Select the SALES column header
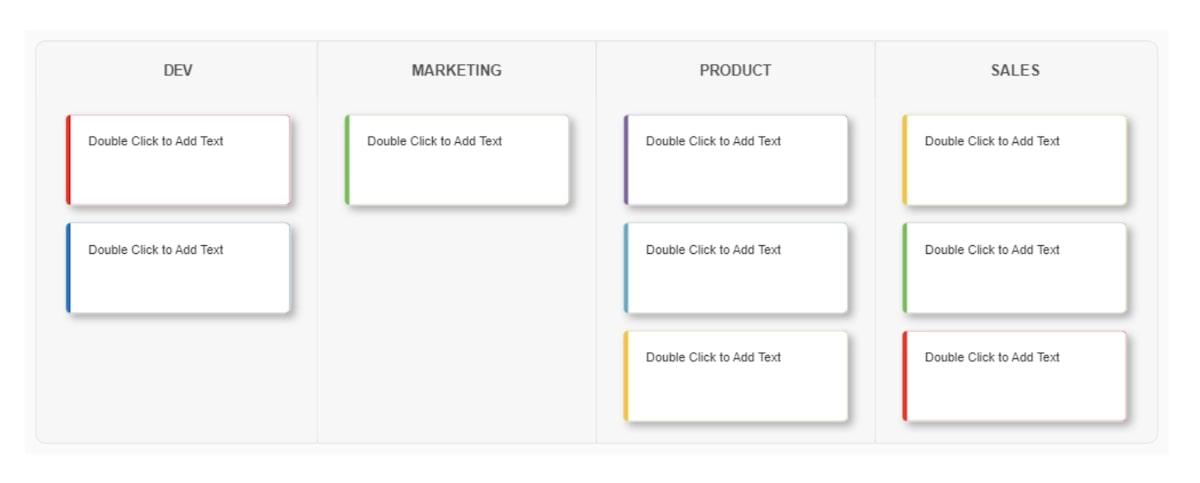Image resolution: width=1200 pixels, height=483 pixels. pos(1014,71)
